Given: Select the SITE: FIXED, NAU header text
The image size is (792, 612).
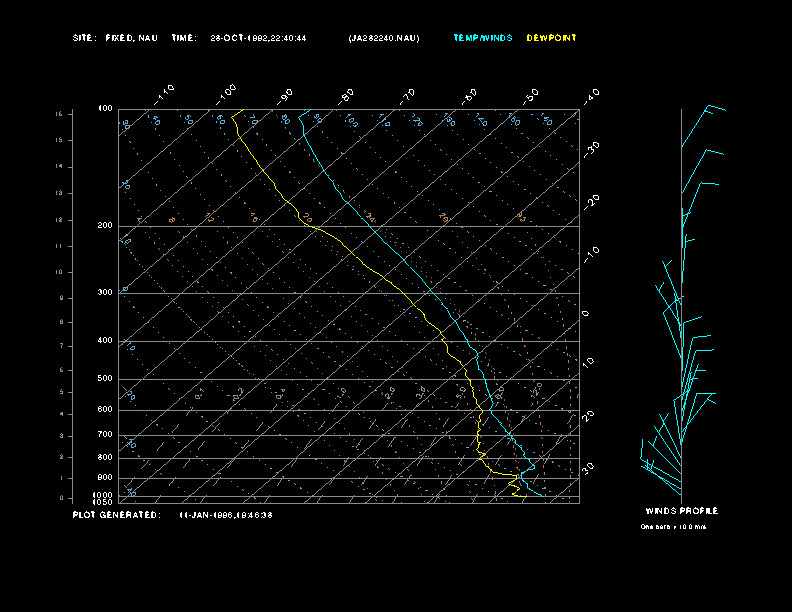Looking at the screenshot, I should (115, 38).
